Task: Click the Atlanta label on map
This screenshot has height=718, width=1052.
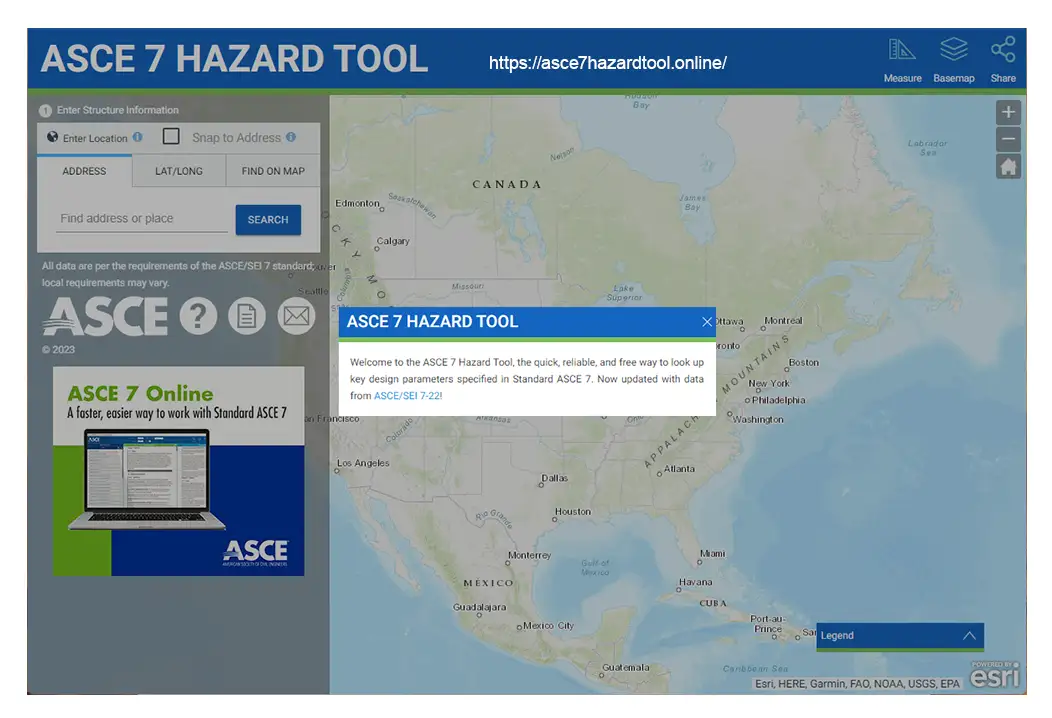Action: 679,469
